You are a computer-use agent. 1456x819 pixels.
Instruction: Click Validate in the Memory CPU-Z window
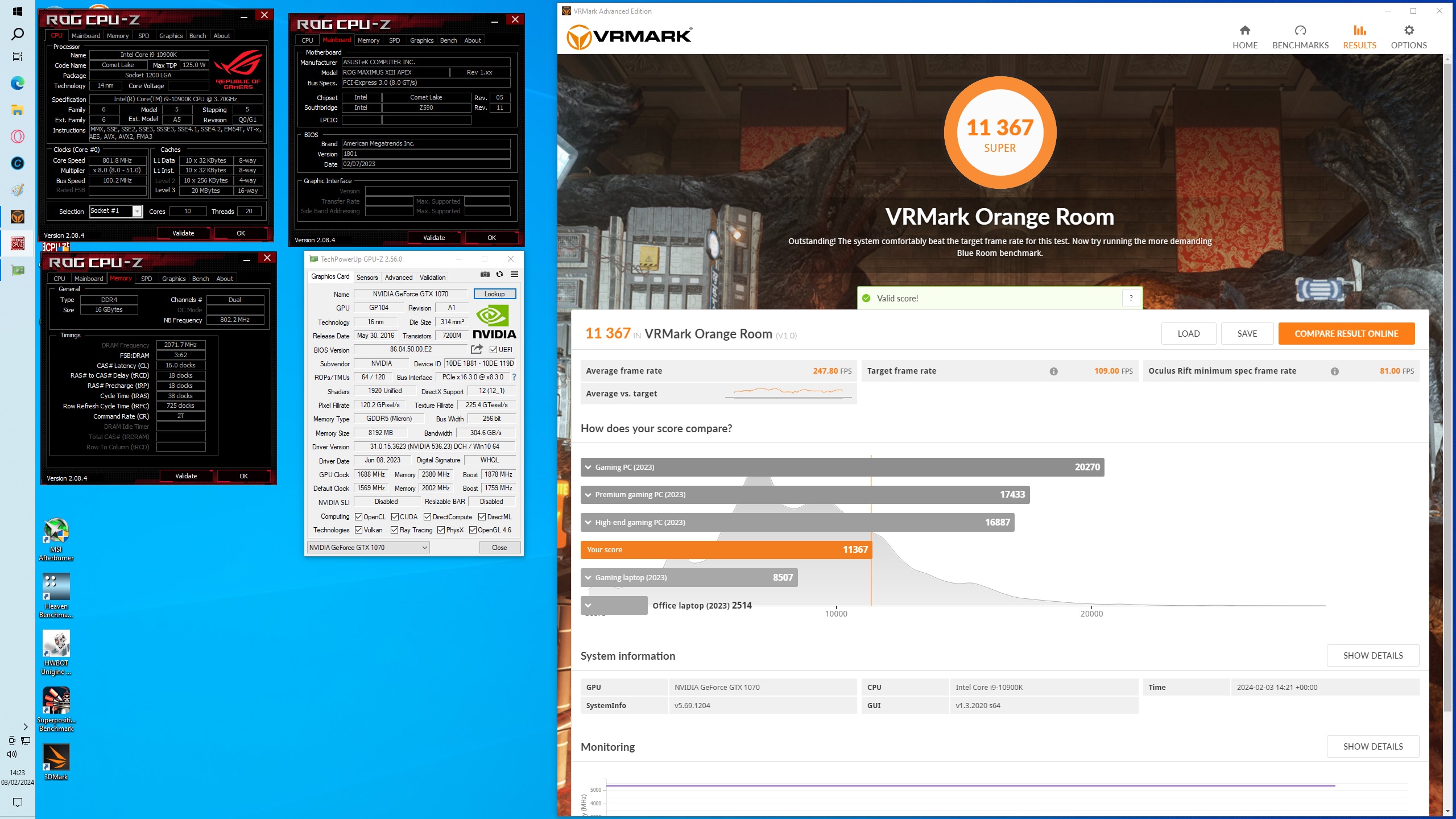click(186, 476)
